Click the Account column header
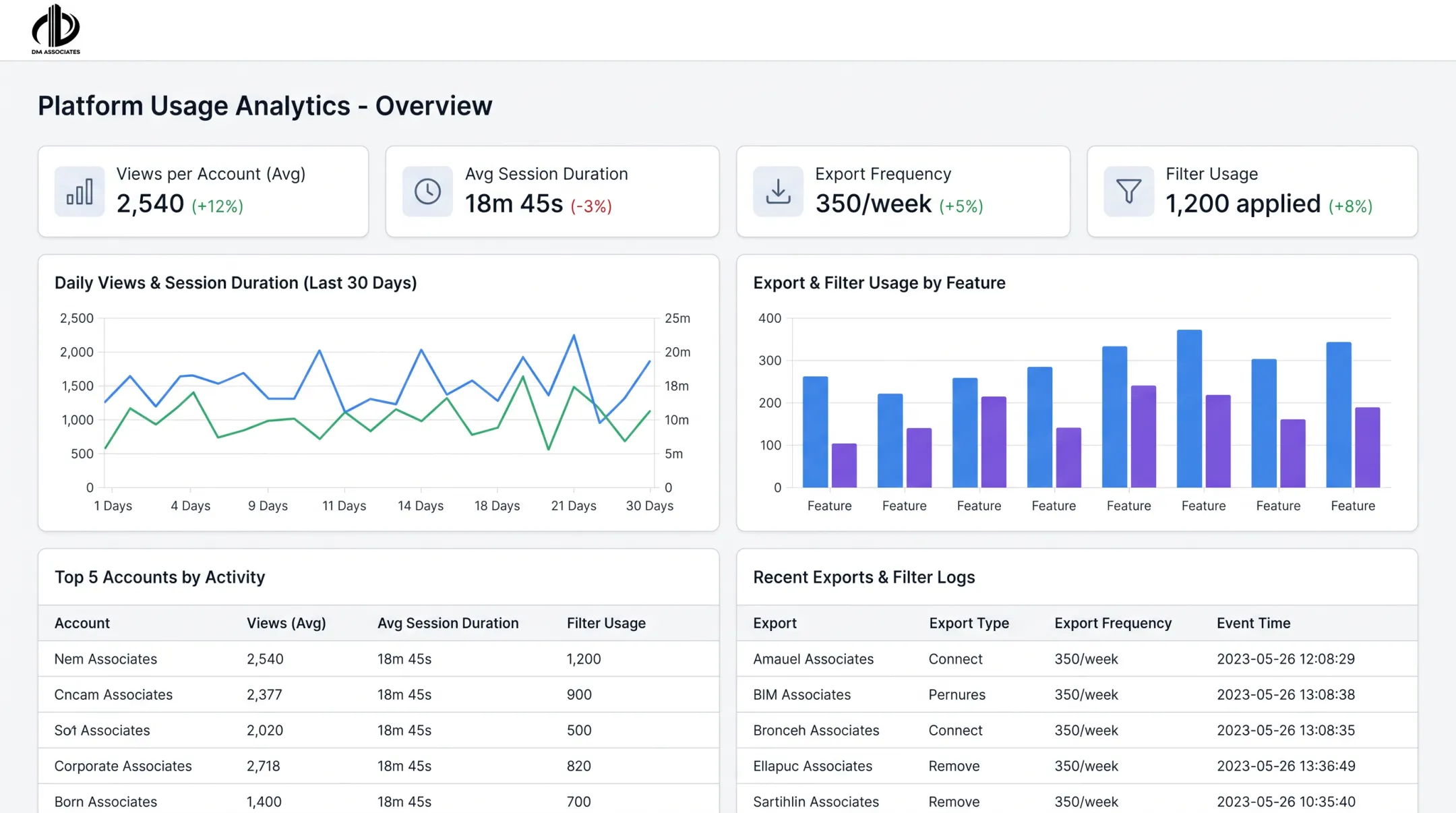The image size is (1456, 813). pyautogui.click(x=82, y=623)
